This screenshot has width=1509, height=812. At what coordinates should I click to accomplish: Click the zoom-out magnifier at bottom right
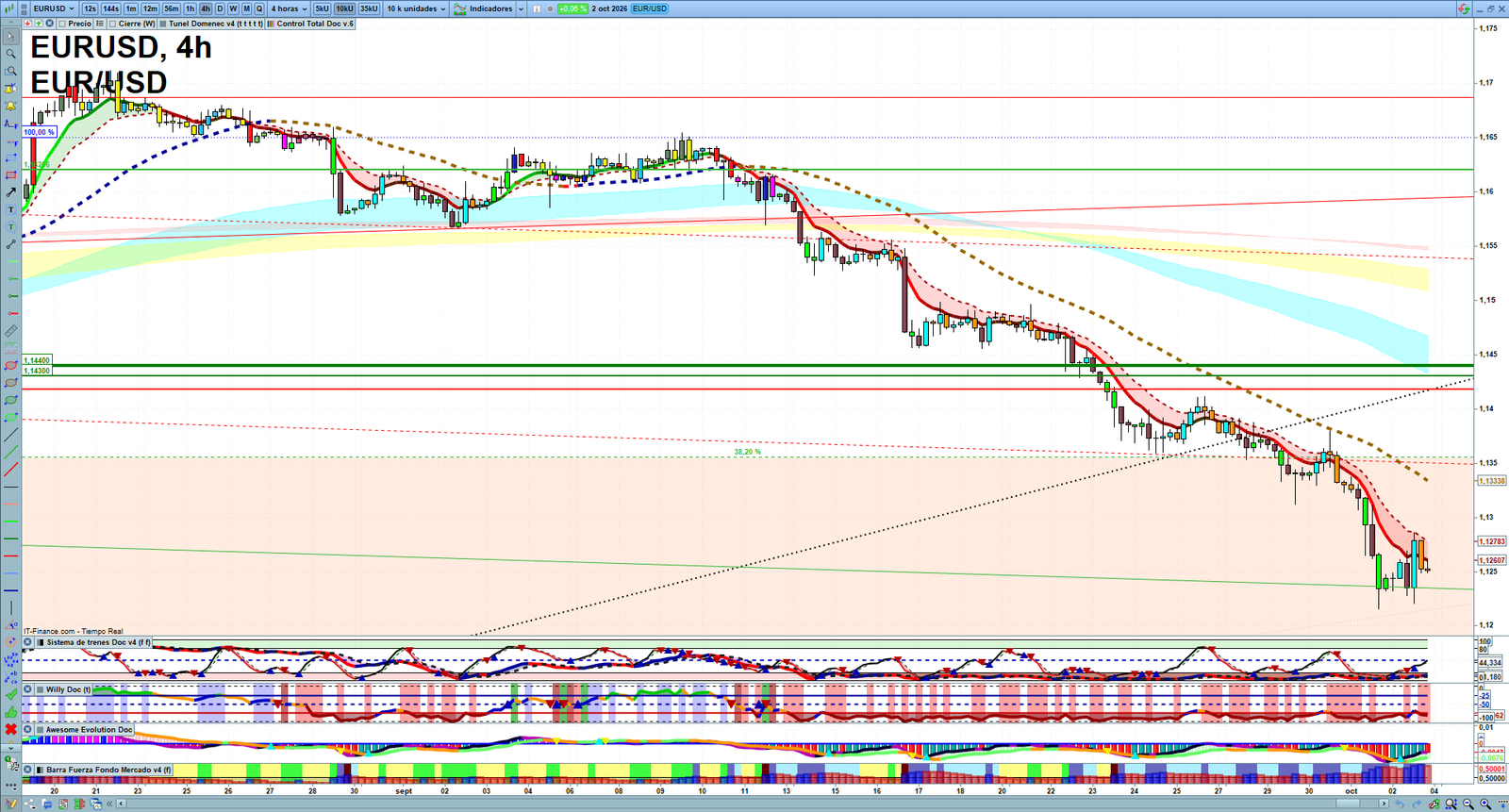click(x=1468, y=804)
